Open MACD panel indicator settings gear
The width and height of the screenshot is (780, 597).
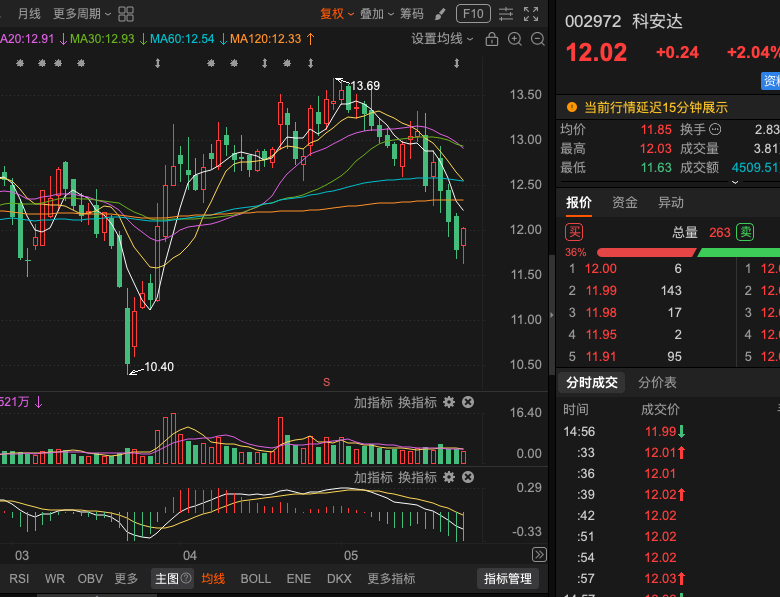coord(449,477)
